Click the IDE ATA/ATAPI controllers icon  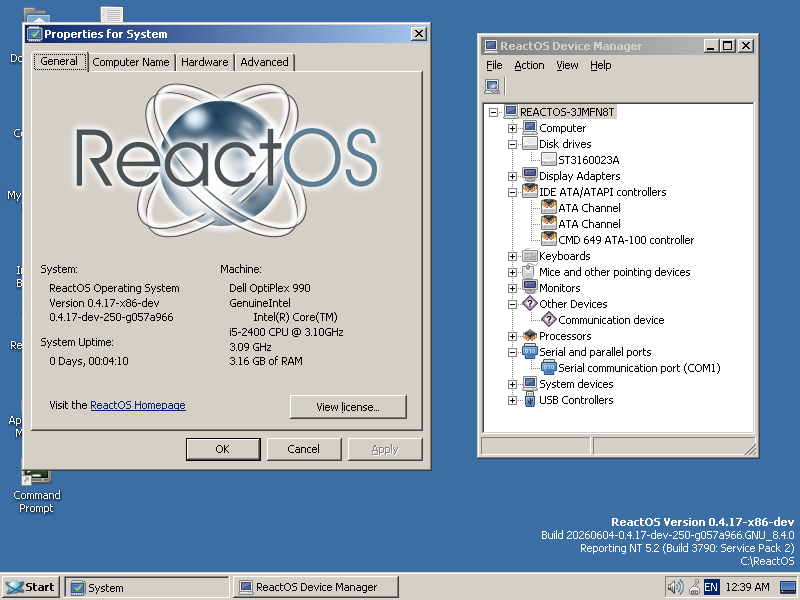click(530, 192)
